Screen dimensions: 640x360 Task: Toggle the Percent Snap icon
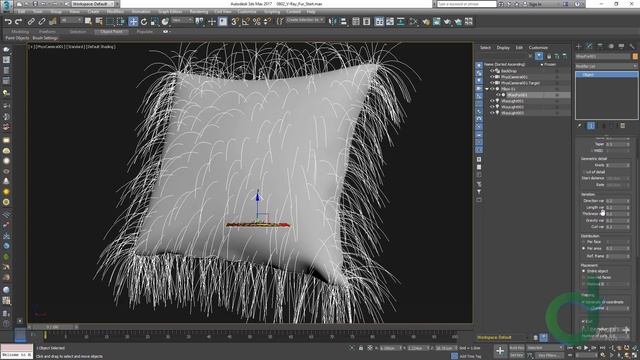coord(256,22)
